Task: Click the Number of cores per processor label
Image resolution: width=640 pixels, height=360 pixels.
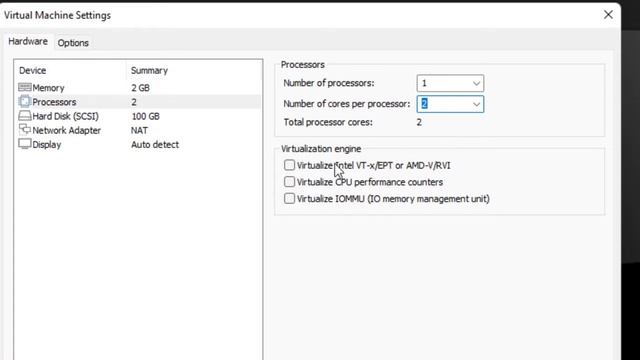Action: (x=347, y=104)
